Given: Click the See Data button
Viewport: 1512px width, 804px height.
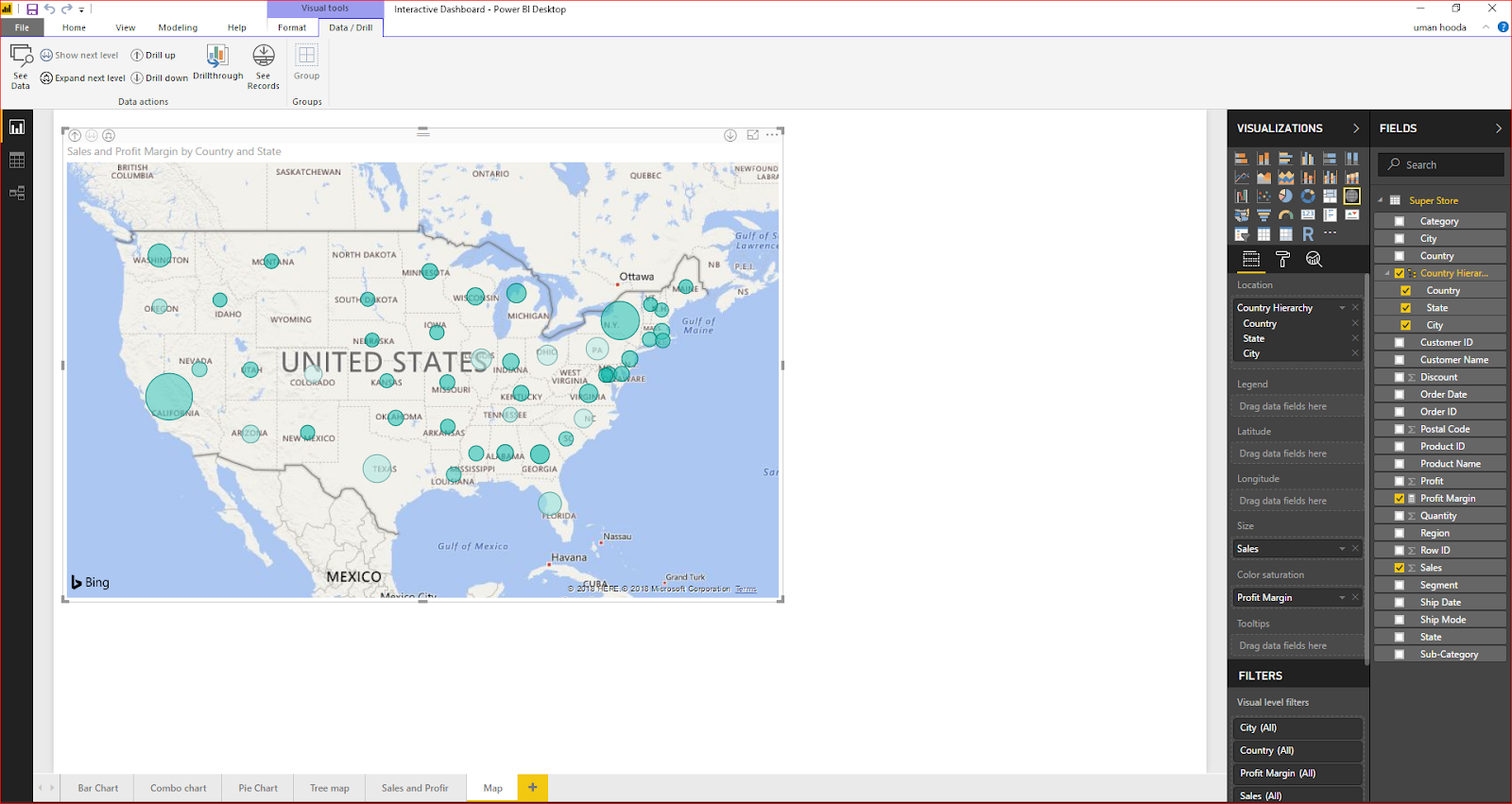Looking at the screenshot, I should click(21, 66).
